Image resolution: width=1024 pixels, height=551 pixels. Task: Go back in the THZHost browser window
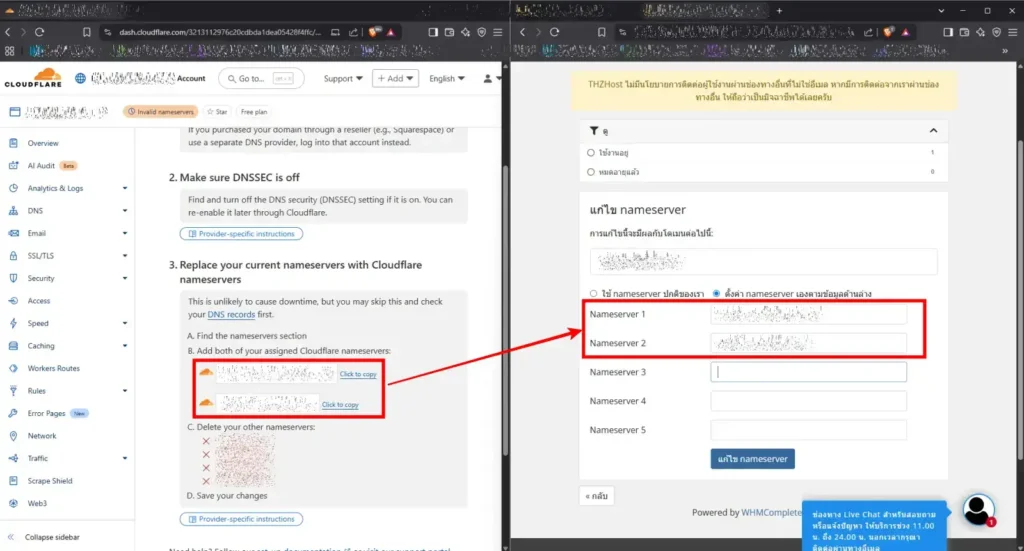click(522, 32)
